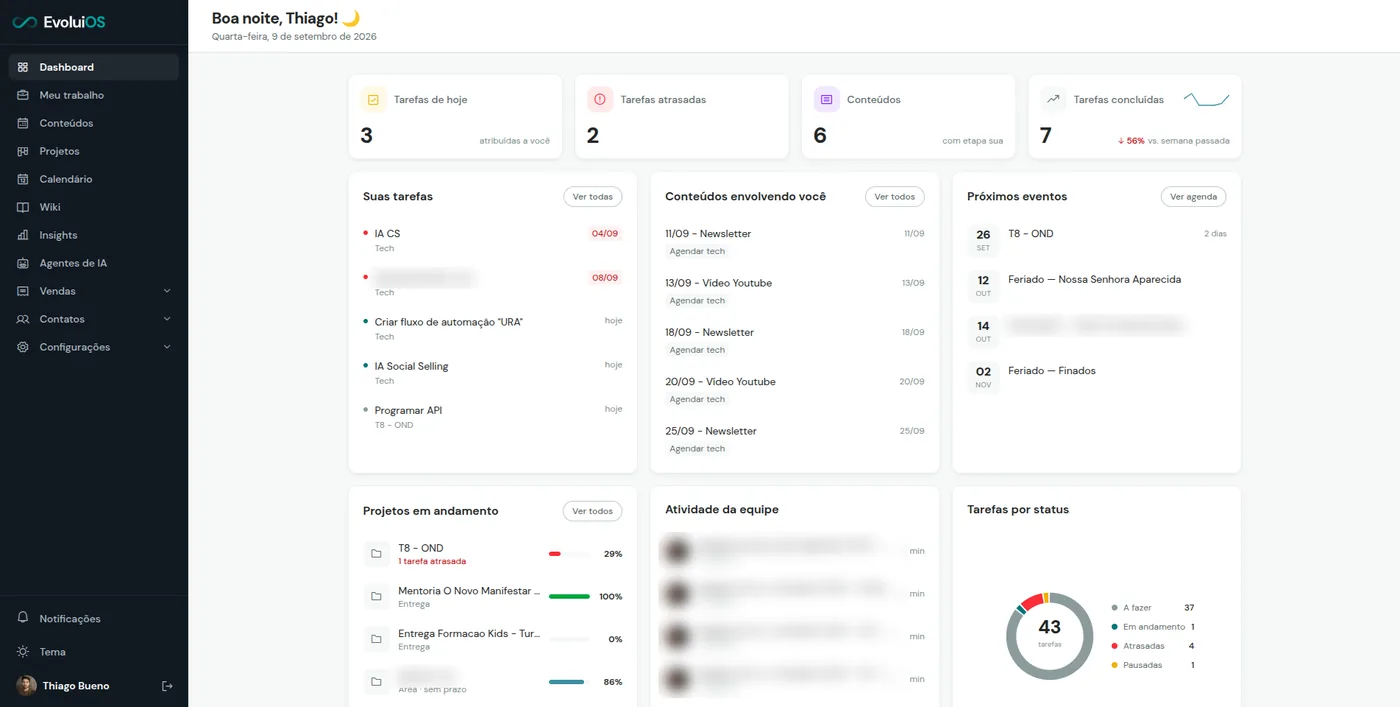Screen dimensions: 1400x707
Task: Click the Dashboard grid icon in sidebar
Action: [23, 67]
